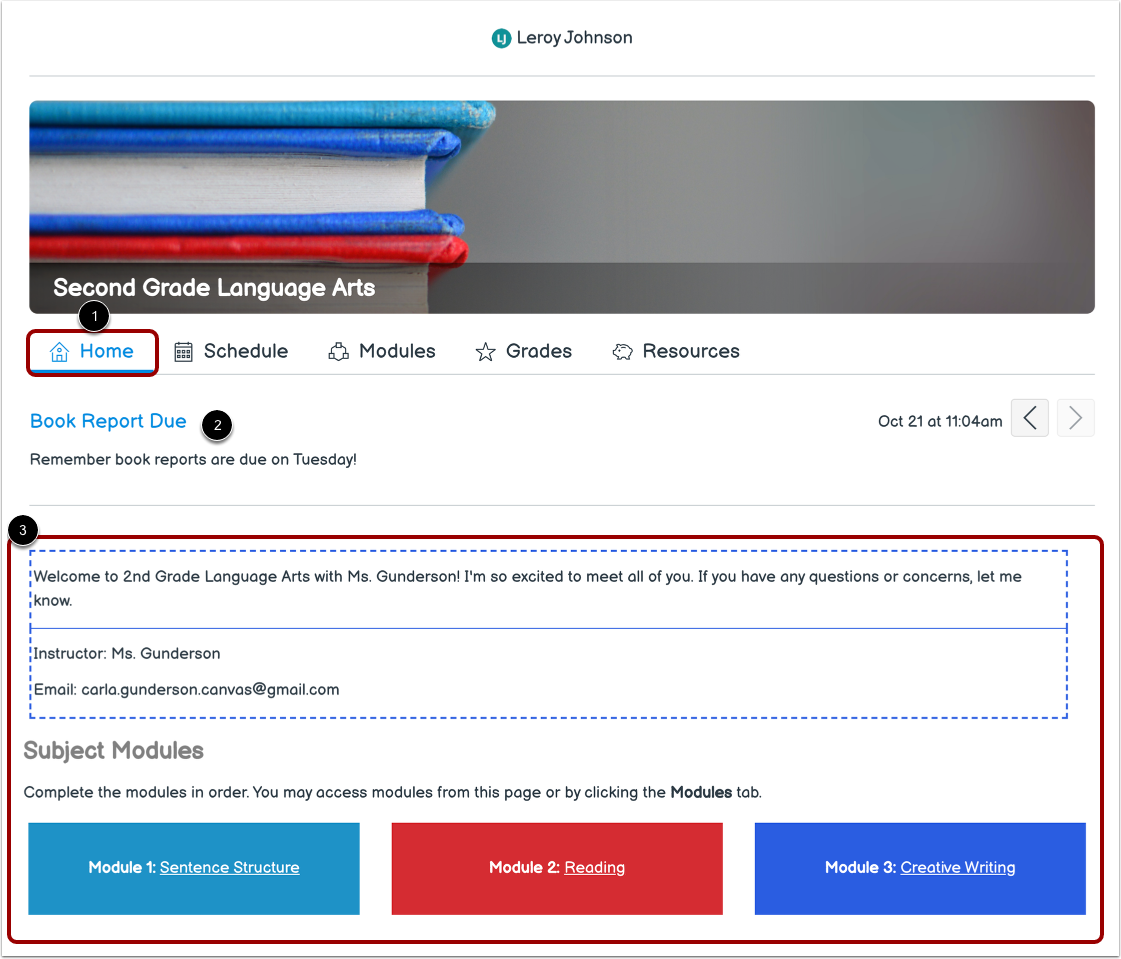The height and width of the screenshot is (959, 1121).
Task: Open the Sentence Structure module link
Action: (229, 867)
